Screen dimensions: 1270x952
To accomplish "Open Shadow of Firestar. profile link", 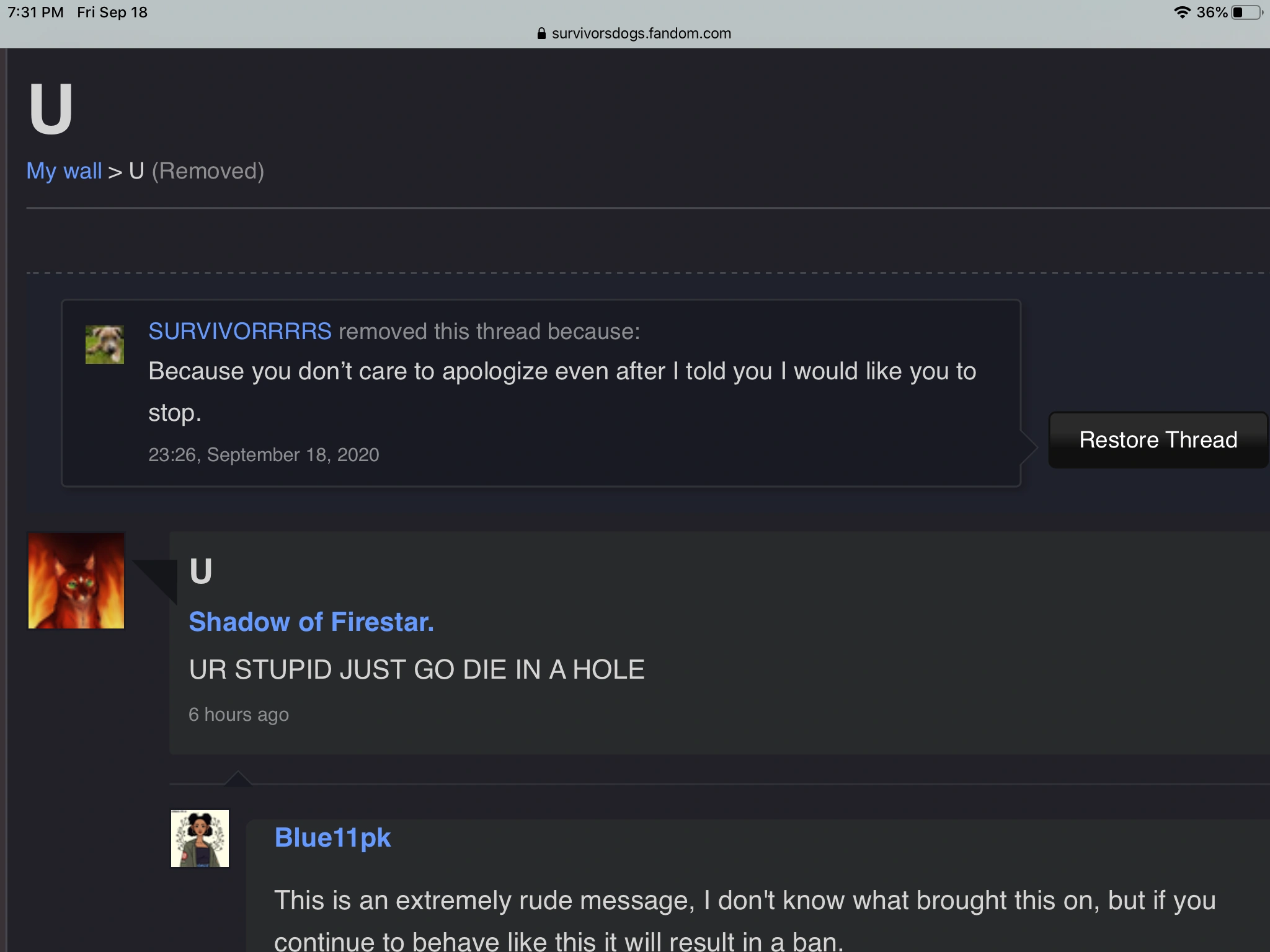I will 311,622.
